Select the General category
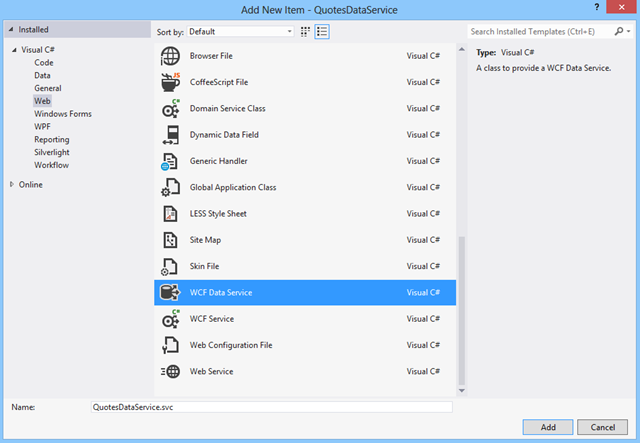 (48, 88)
